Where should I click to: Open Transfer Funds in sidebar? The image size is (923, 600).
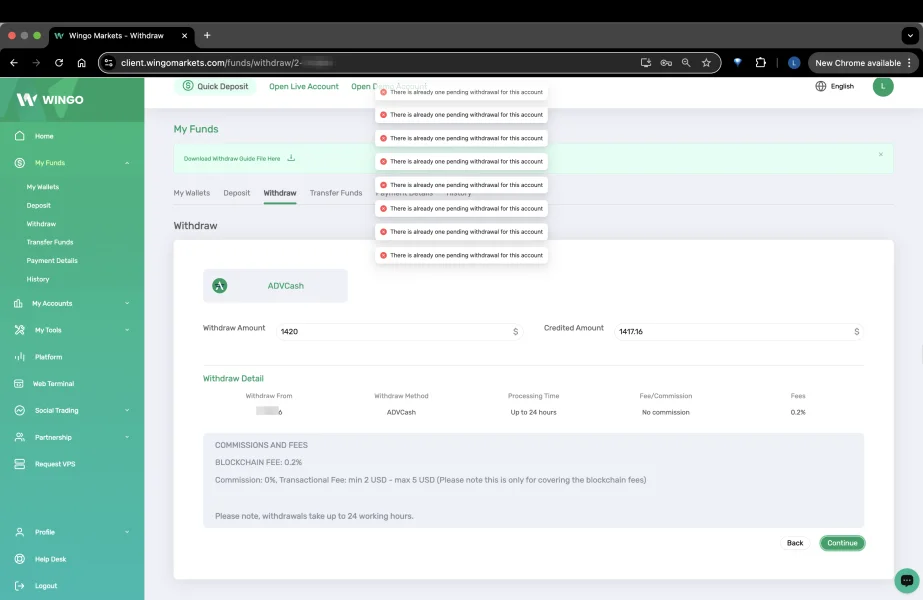point(49,242)
